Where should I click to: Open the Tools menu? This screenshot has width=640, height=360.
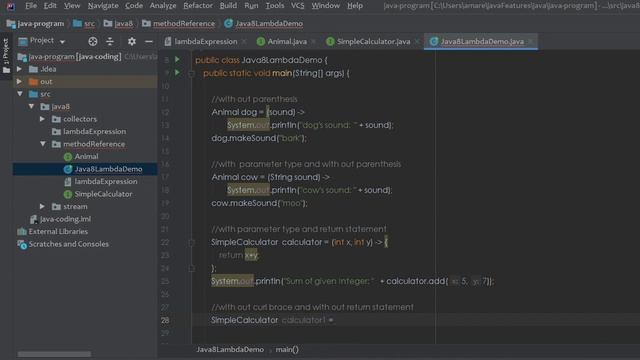[275, 6]
